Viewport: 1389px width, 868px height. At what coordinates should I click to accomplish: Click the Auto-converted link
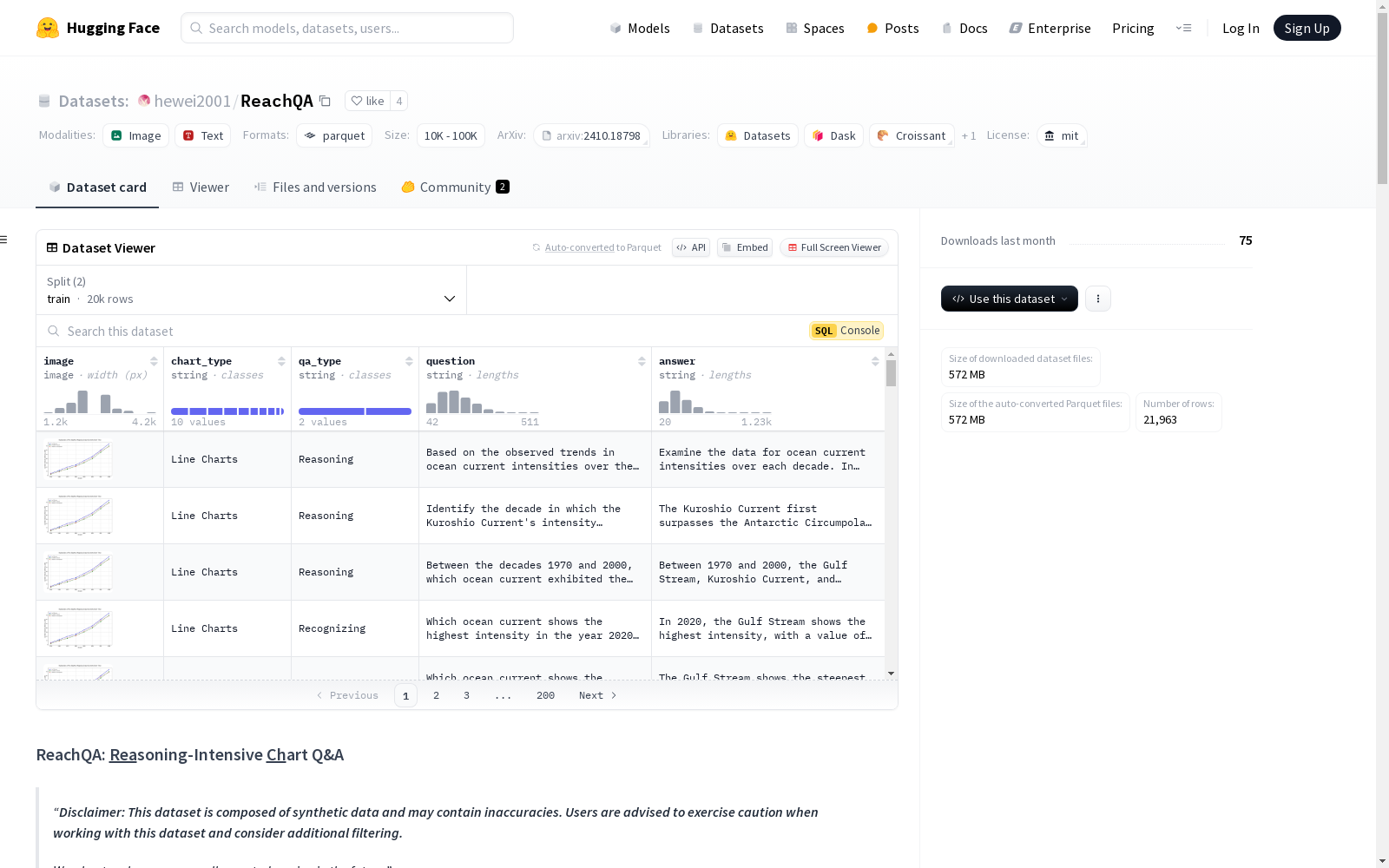[x=579, y=247]
